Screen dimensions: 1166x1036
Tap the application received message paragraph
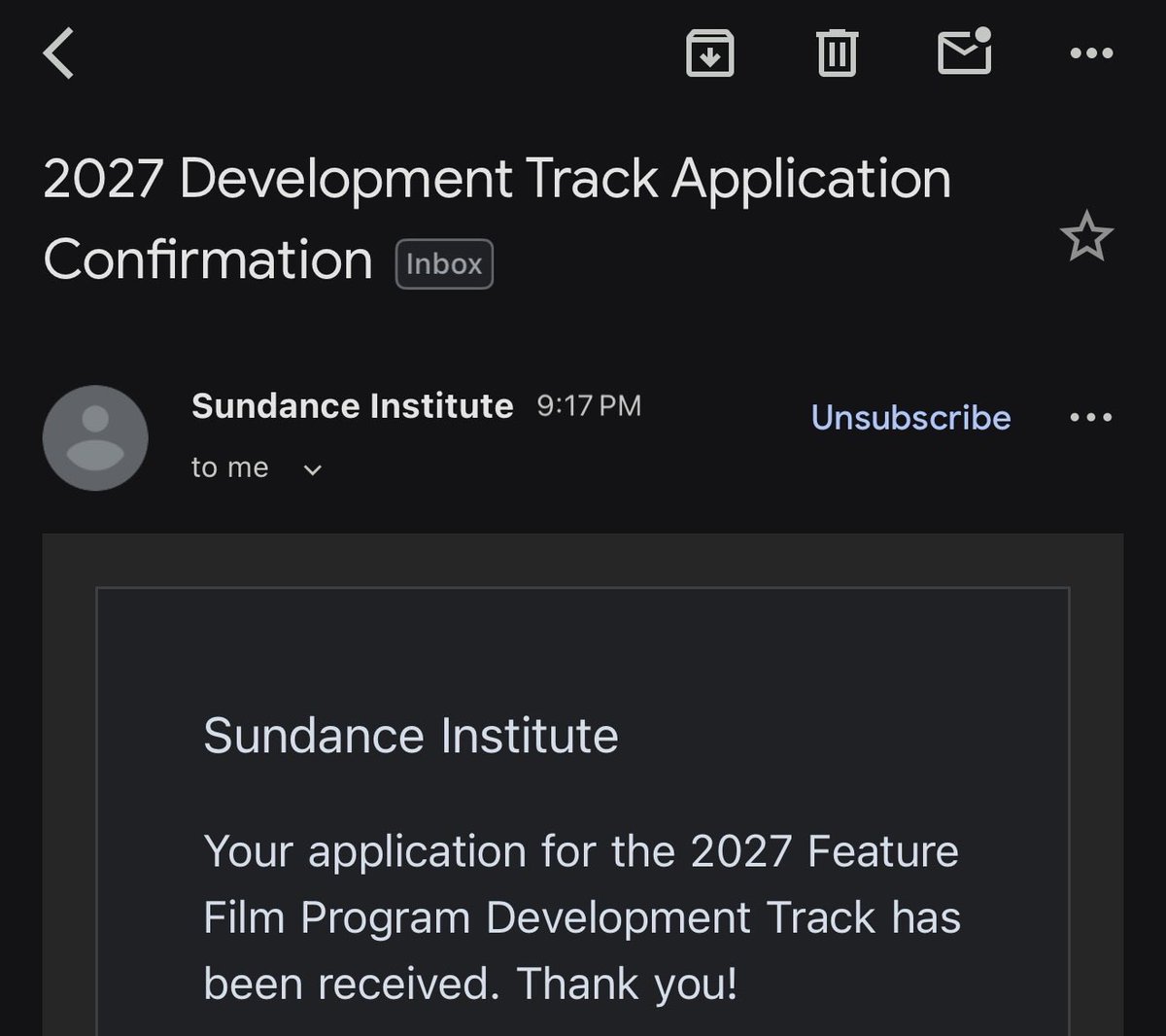[x=582, y=916]
